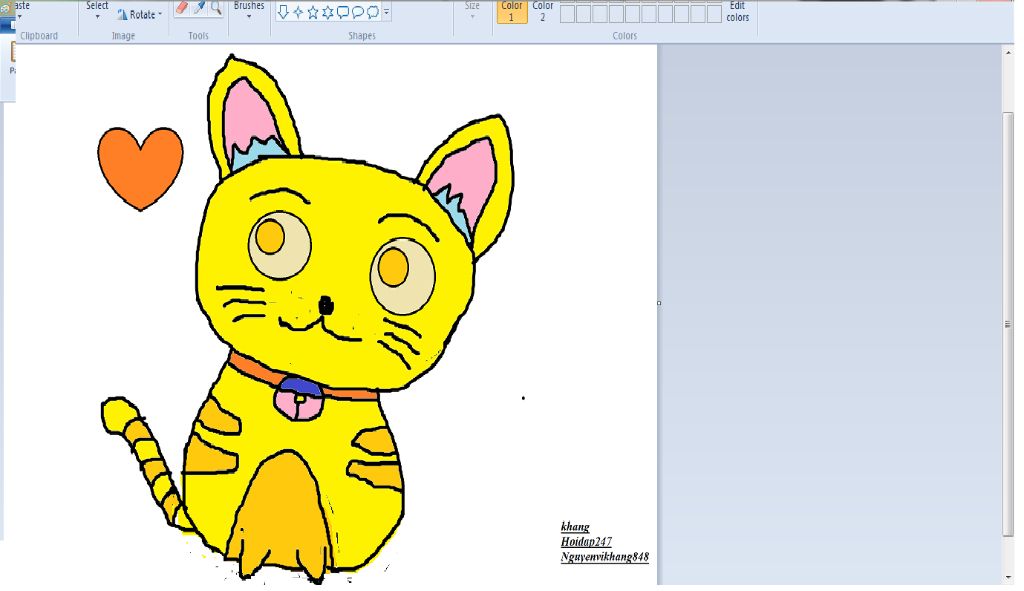This screenshot has width=1024, height=591.
Task: Click the 'Hoidap247' text on canvas
Action: 586,541
